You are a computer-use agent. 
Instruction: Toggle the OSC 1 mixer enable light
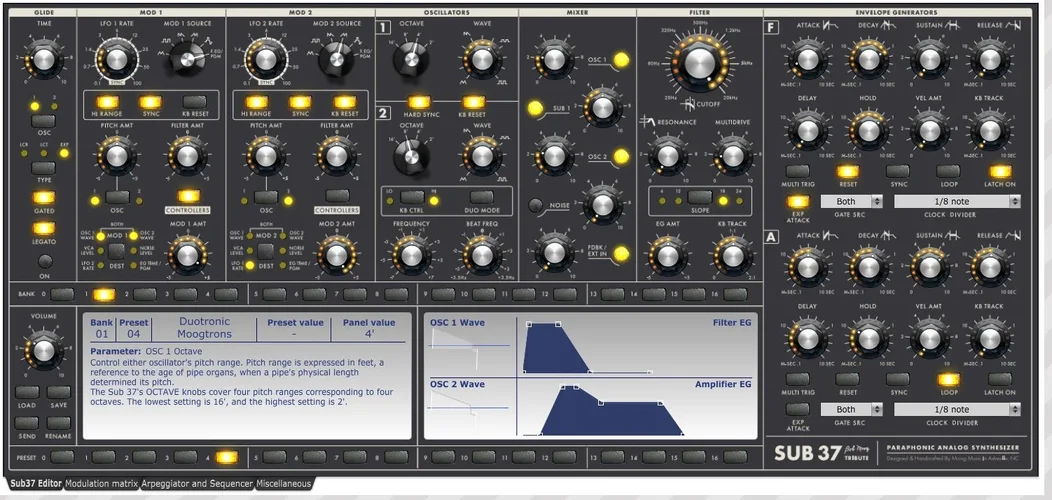click(621, 59)
